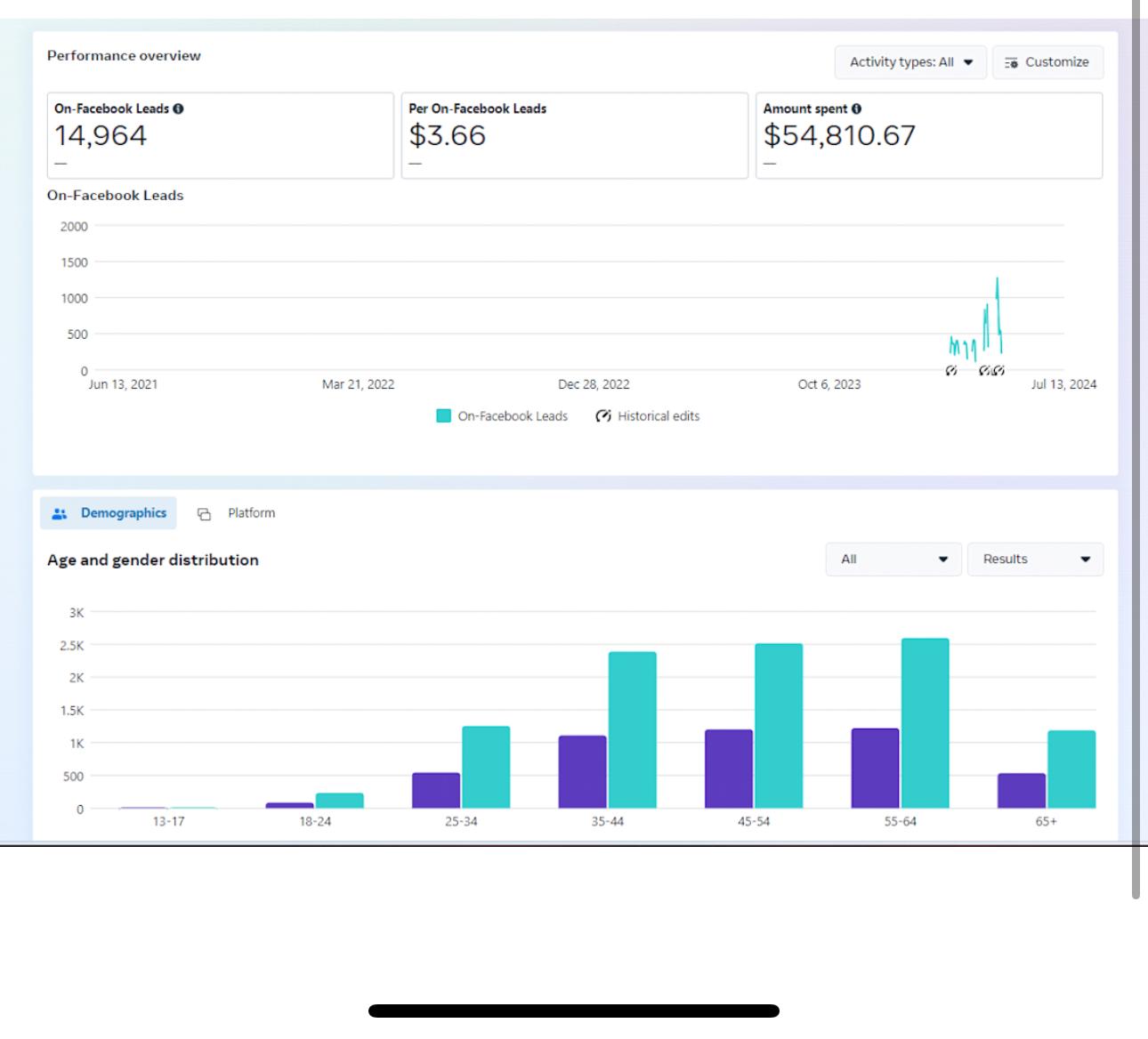Click the Historical edits legend icon

(603, 416)
